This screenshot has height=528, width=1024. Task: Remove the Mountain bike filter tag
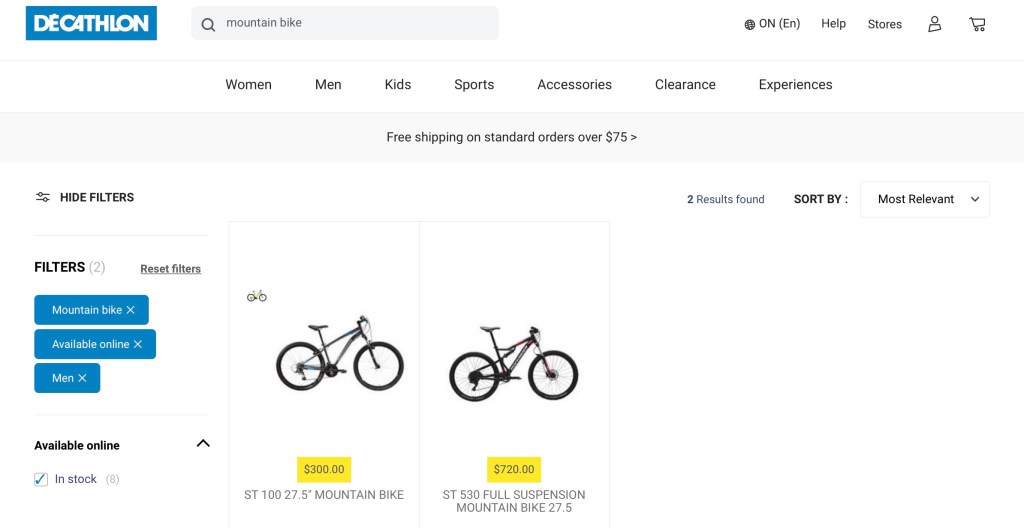click(130, 310)
